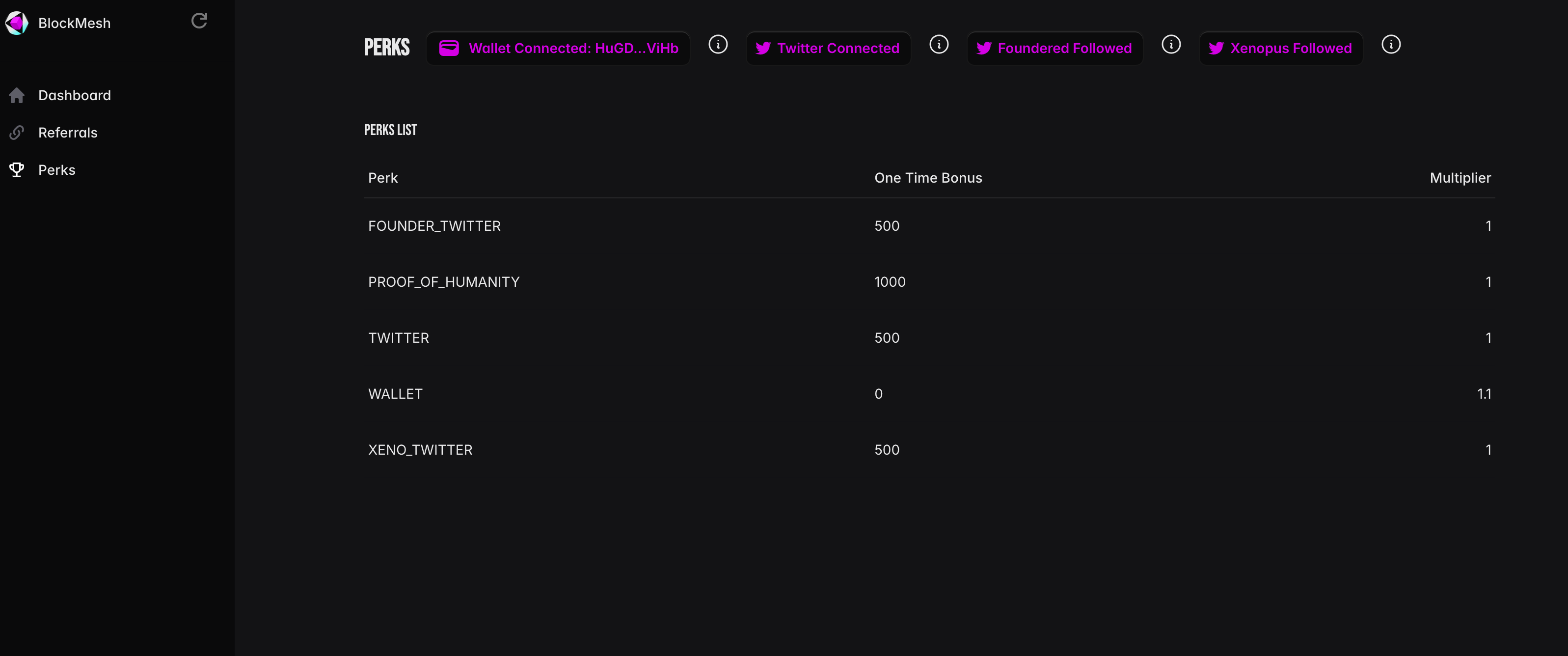Click the 0 bonus for WALLET
This screenshot has height=656, width=1568.
coord(878,394)
